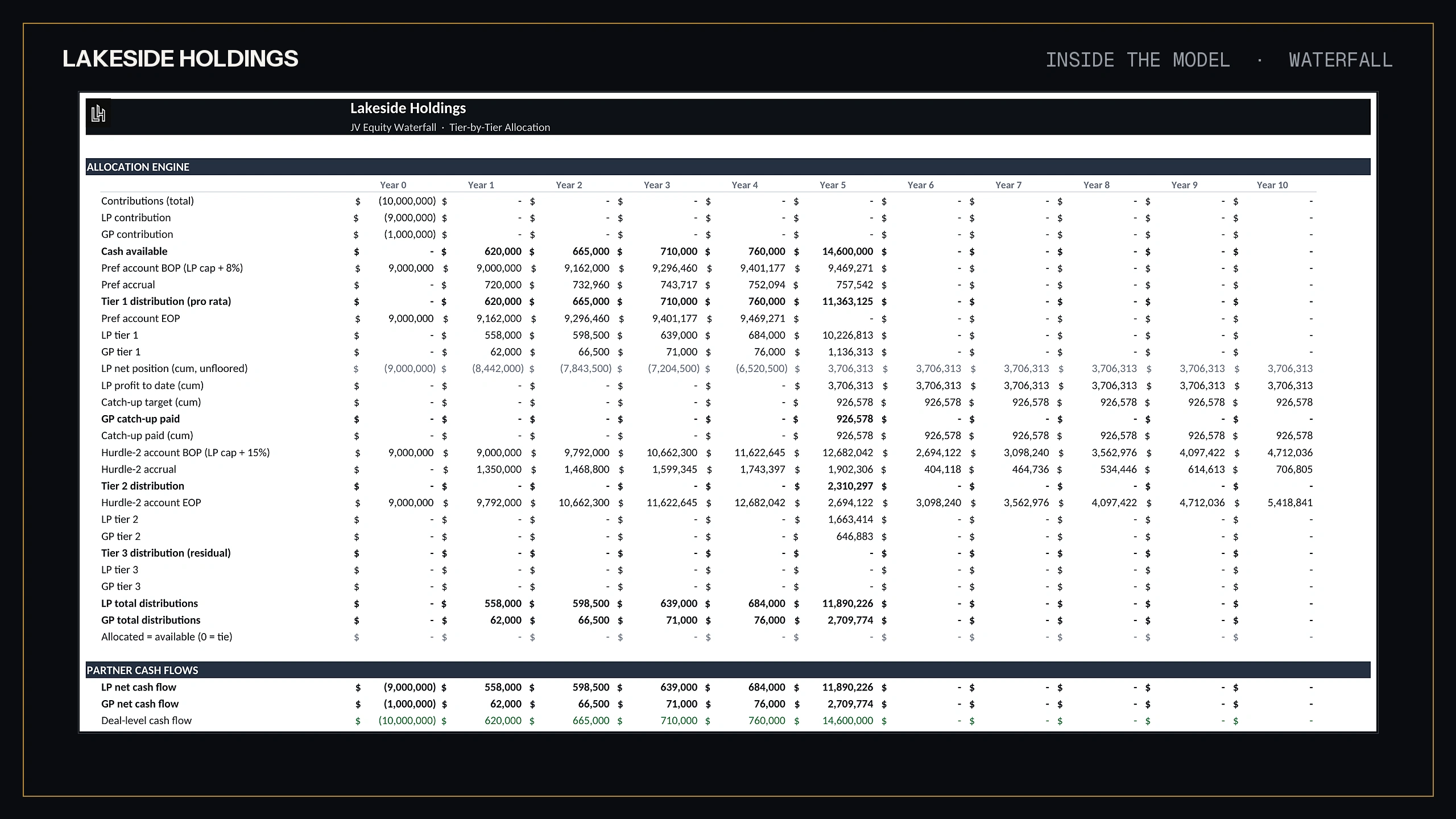The width and height of the screenshot is (1456, 819).
Task: Click the GP catch-up paid row label
Action: point(140,419)
